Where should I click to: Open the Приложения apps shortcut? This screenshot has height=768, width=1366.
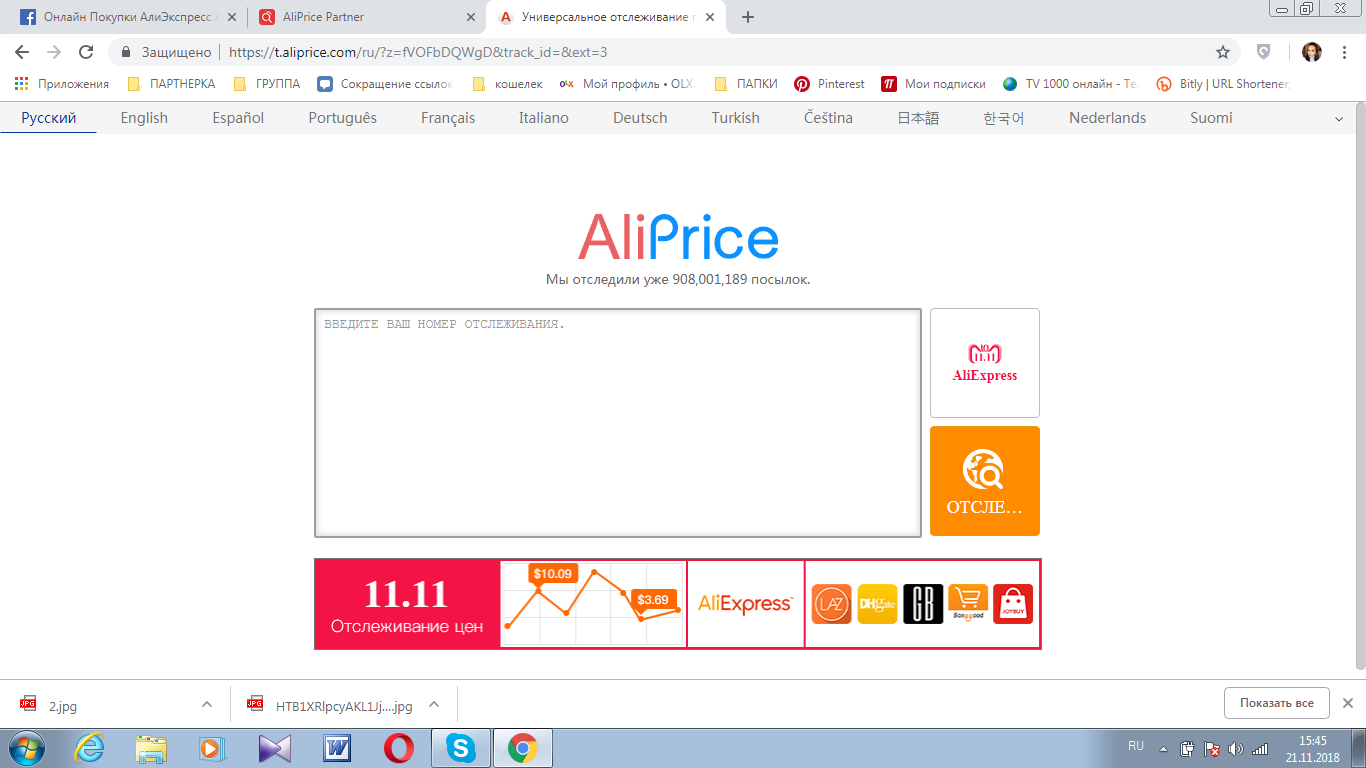[x=62, y=84]
